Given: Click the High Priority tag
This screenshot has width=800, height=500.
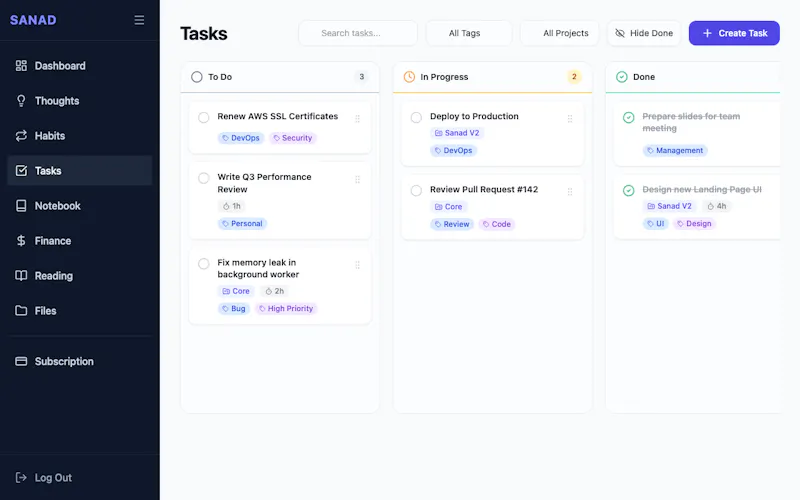Looking at the screenshot, I should [286, 309].
